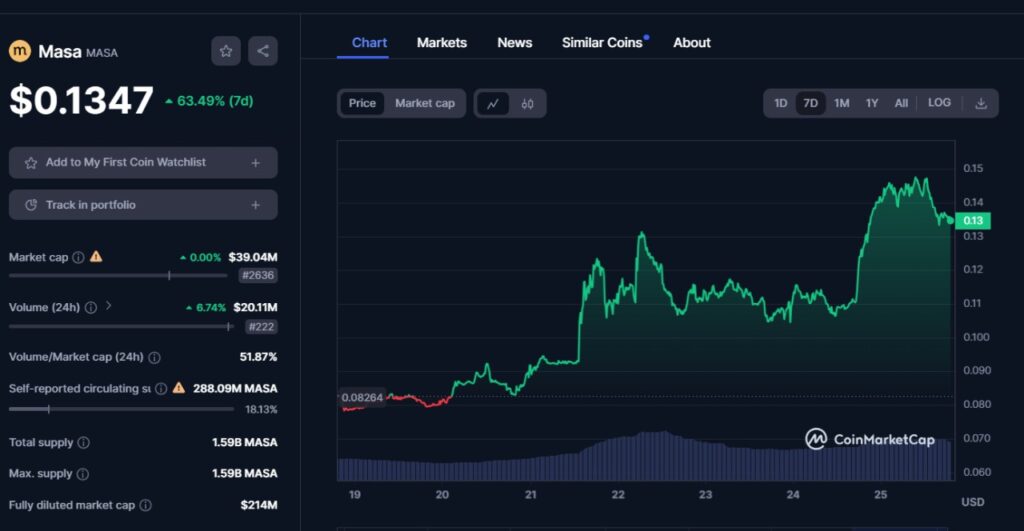Click the star favorite icon beside Masa
This screenshot has width=1024, height=531.
(226, 51)
